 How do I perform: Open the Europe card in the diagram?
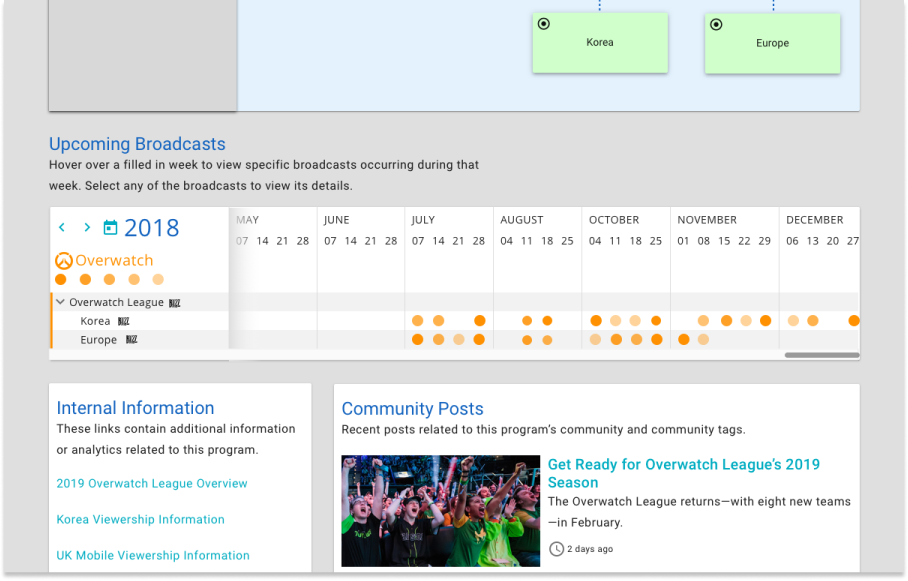click(772, 43)
